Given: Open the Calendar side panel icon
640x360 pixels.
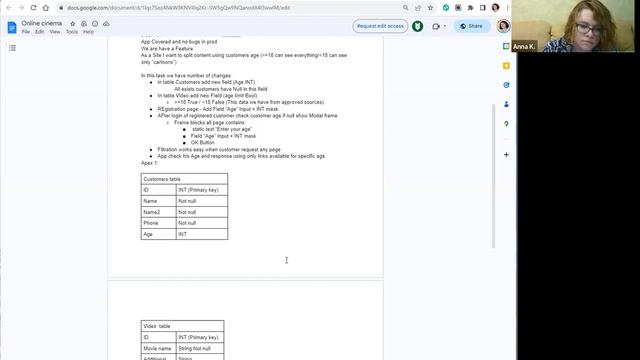Looking at the screenshot, I should [x=506, y=46].
